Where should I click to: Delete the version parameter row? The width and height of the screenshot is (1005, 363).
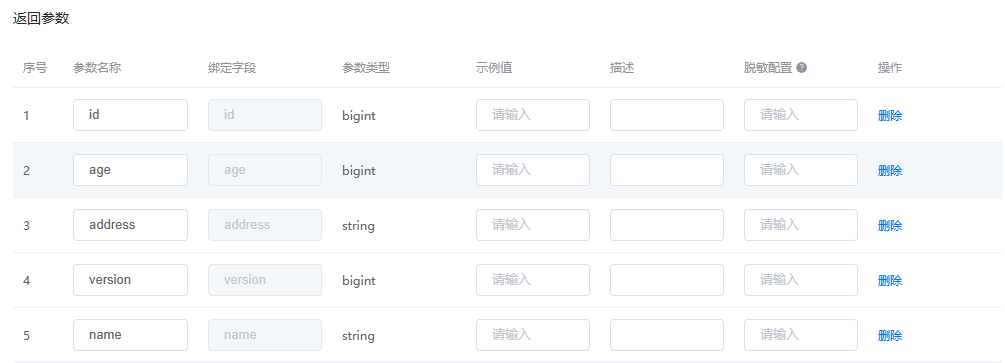pos(890,281)
